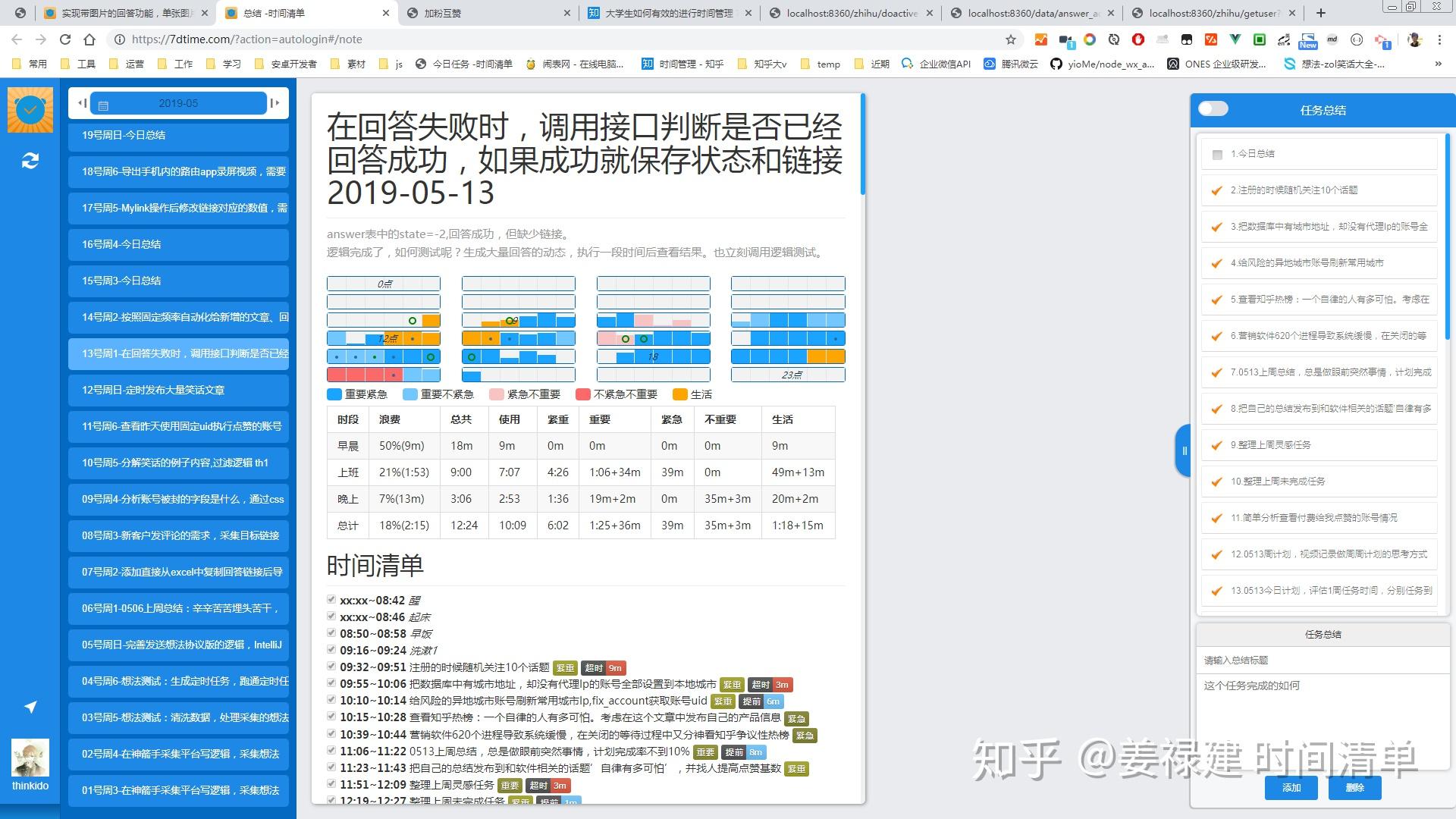Viewport: 1456px width, 819px height.
Task: Collapse right panel with side handle
Action: pos(1183,450)
